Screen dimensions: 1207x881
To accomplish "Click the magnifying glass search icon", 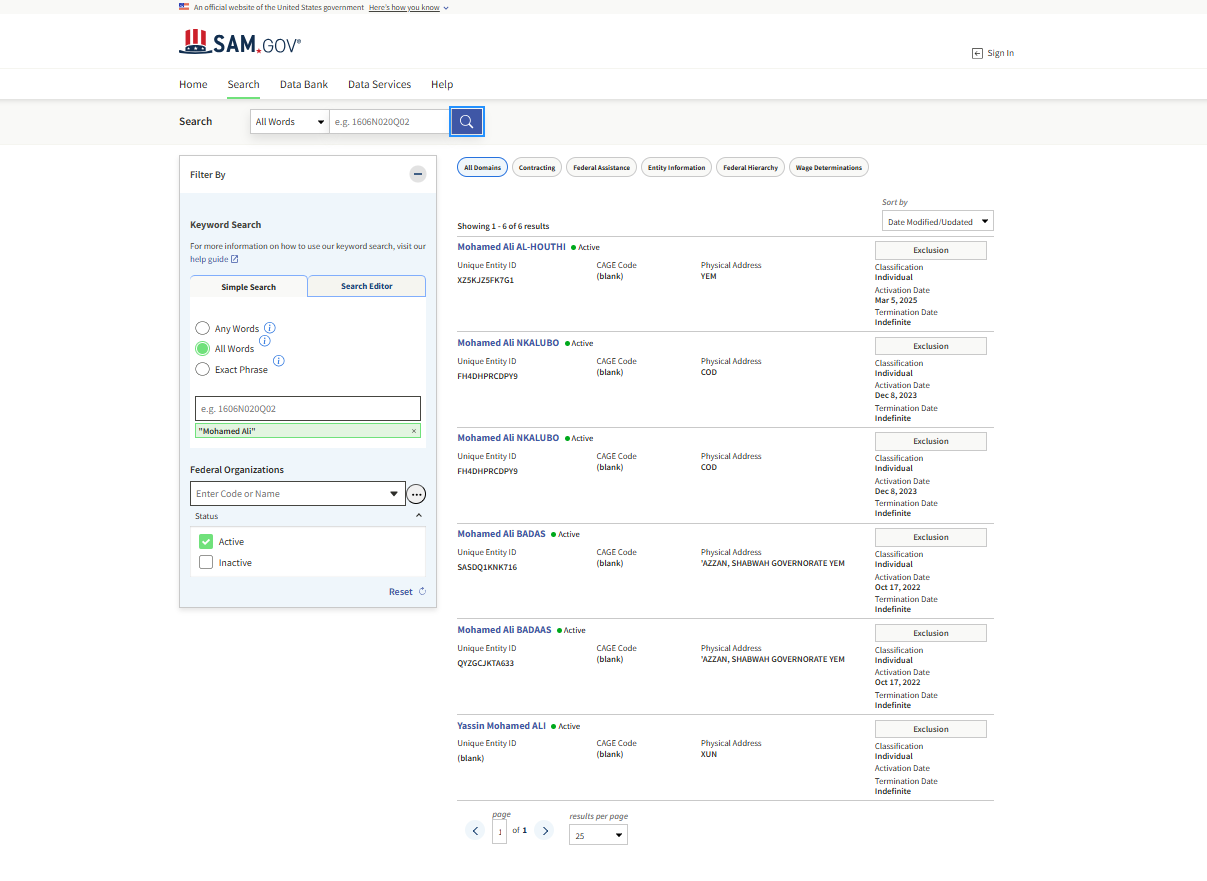I will click(x=466, y=121).
